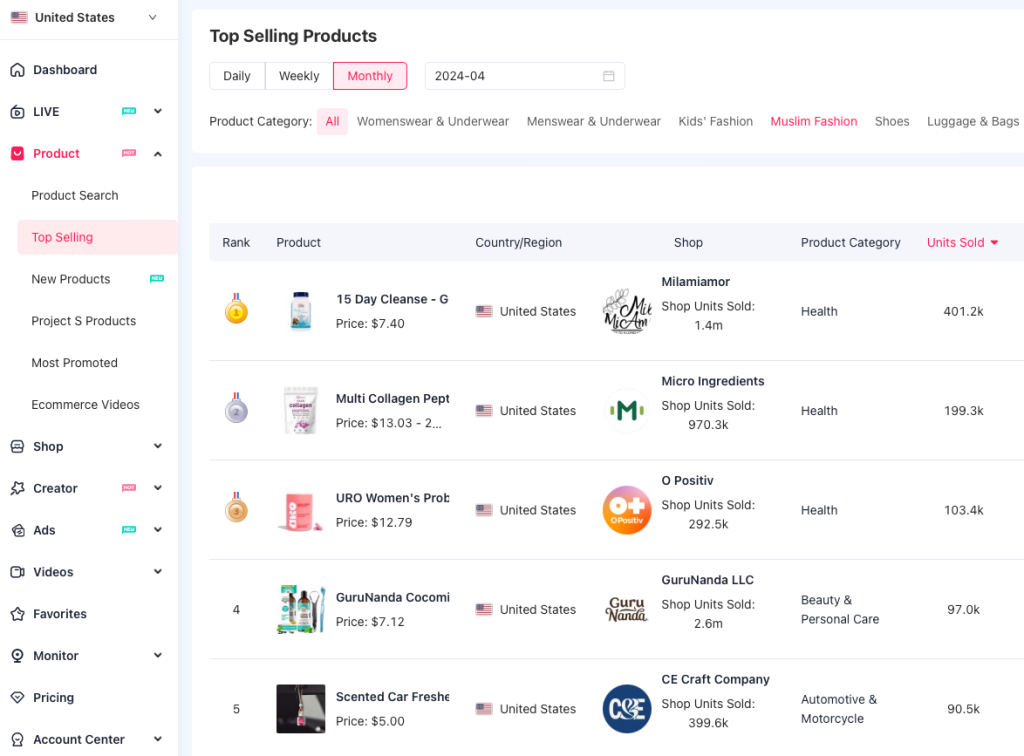Filter by Womenswear & Underwear category
Viewport: 1024px width, 756px height.
tap(433, 122)
